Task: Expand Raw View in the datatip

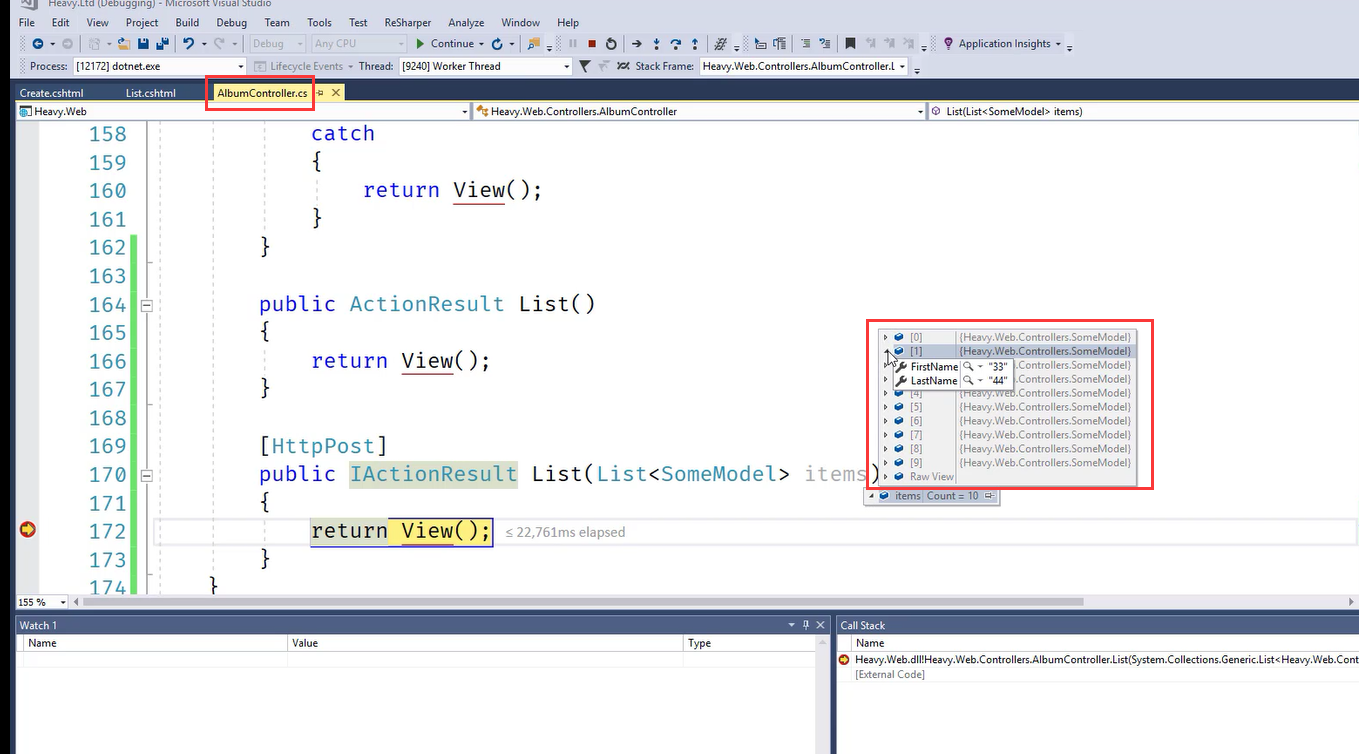Action: point(885,477)
